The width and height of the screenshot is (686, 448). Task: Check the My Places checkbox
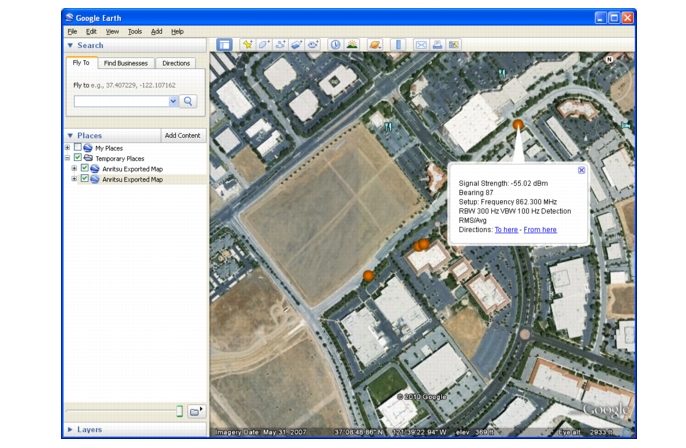click(x=78, y=148)
